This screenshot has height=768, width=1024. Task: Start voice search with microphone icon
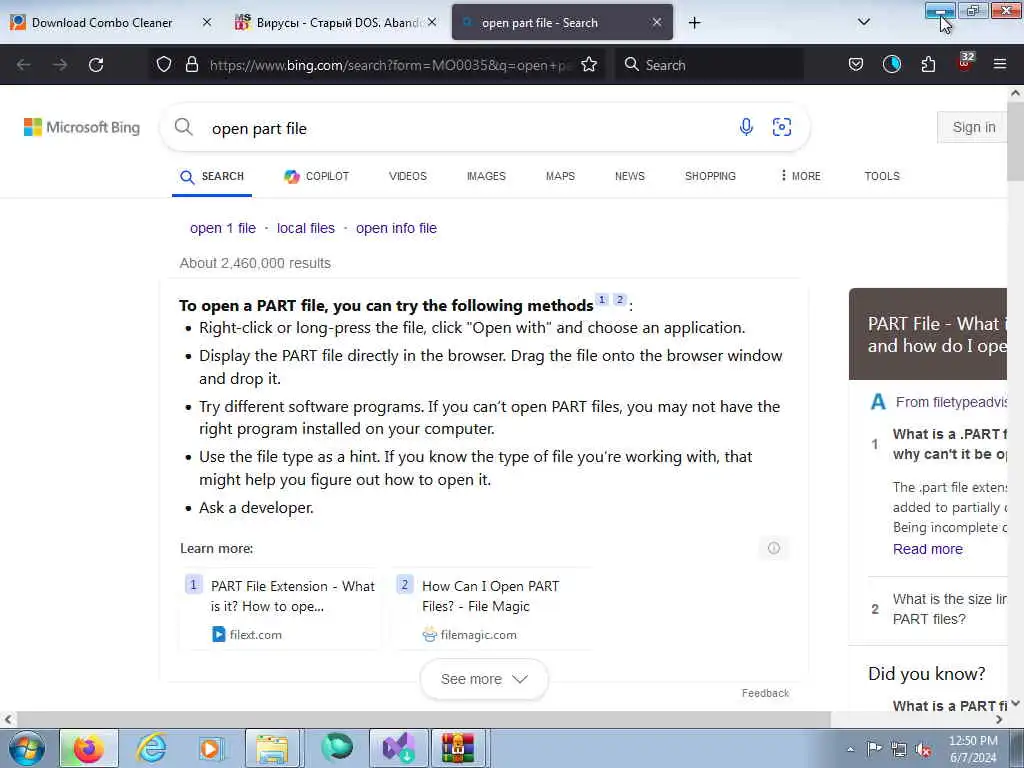pyautogui.click(x=746, y=127)
